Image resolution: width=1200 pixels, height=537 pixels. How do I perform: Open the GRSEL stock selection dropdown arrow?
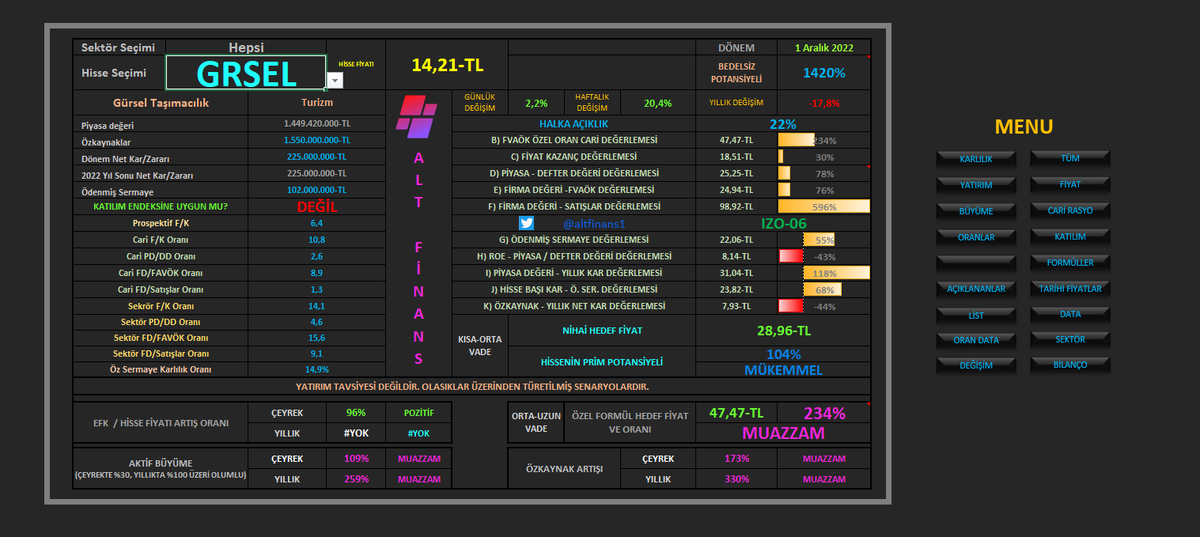[335, 80]
